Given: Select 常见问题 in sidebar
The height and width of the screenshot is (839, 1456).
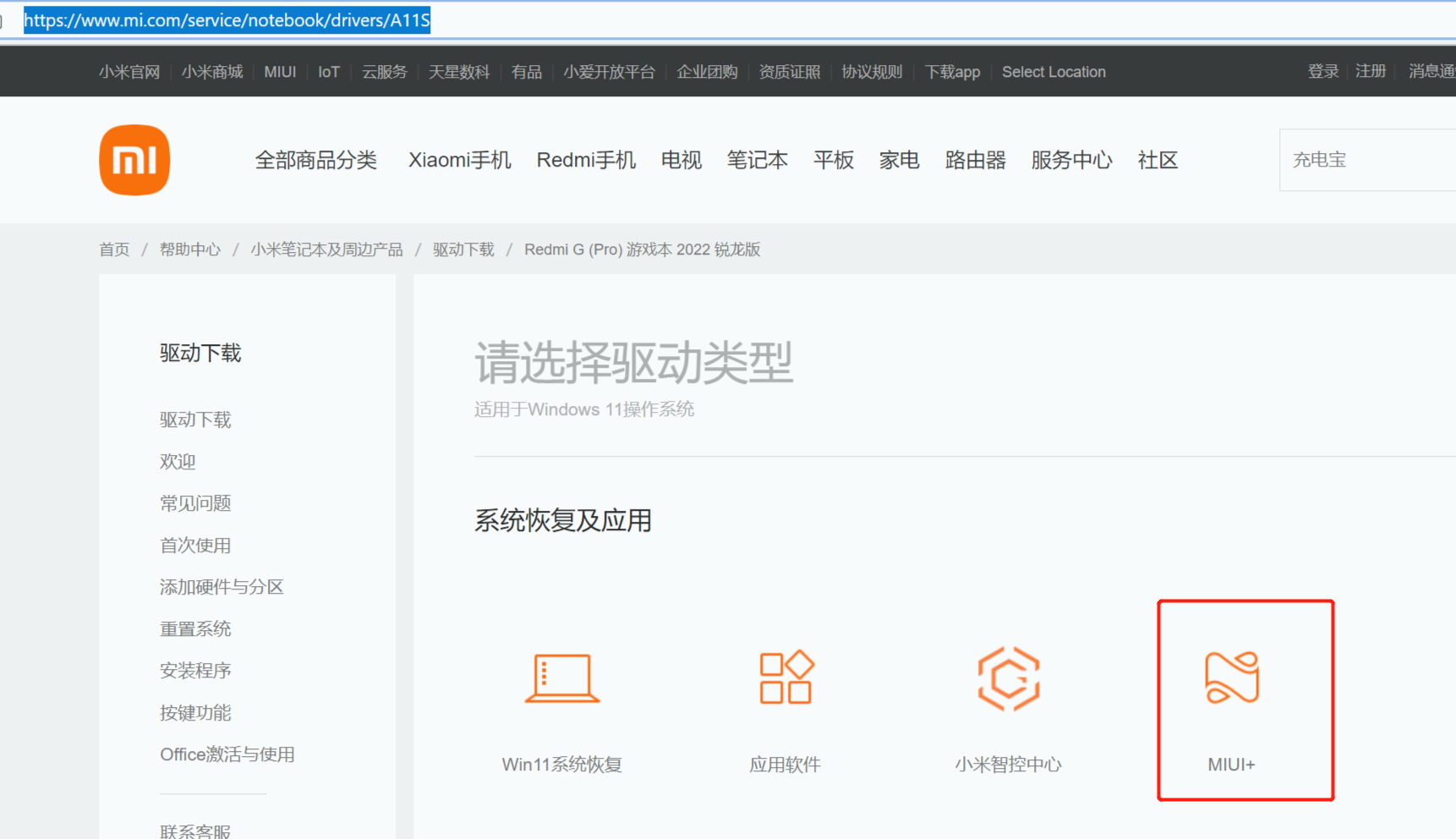Looking at the screenshot, I should 195,503.
